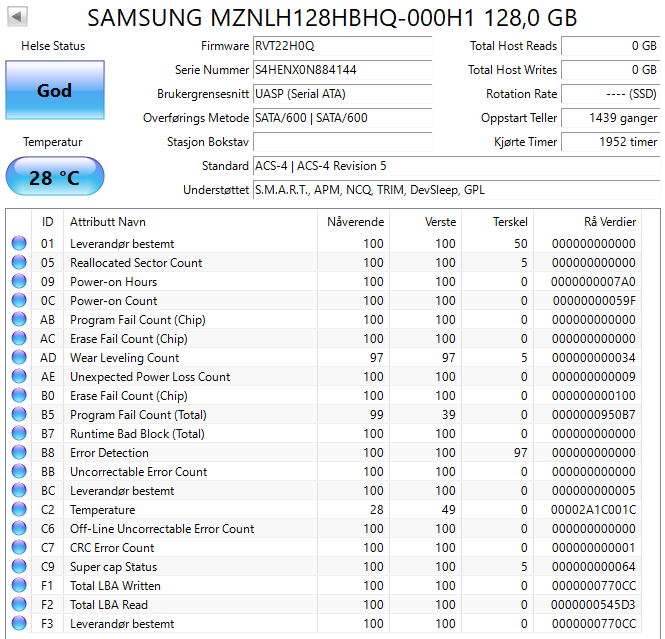Viewport: 665px width, 639px height.
Task: Click the status orb next to Error Detection
Action: pyautogui.click(x=19, y=453)
